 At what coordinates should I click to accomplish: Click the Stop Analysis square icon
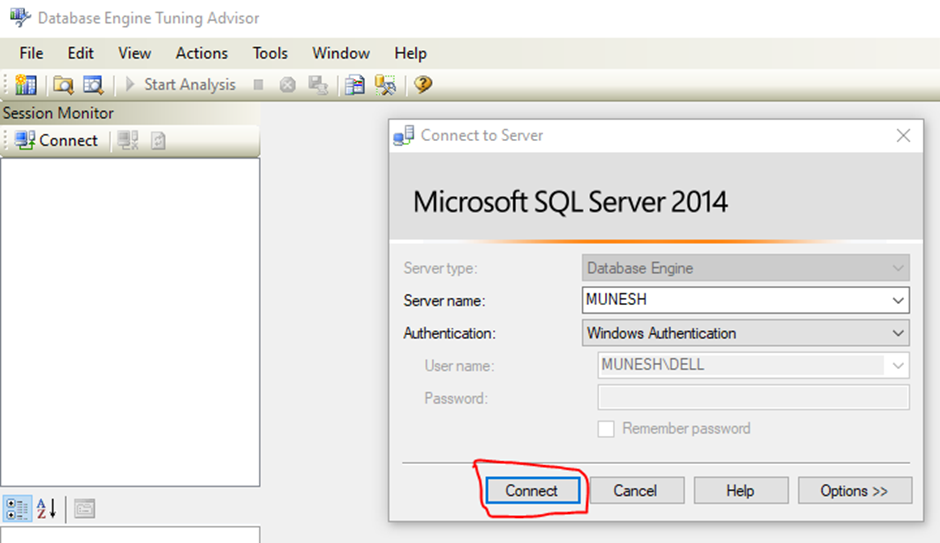point(258,85)
